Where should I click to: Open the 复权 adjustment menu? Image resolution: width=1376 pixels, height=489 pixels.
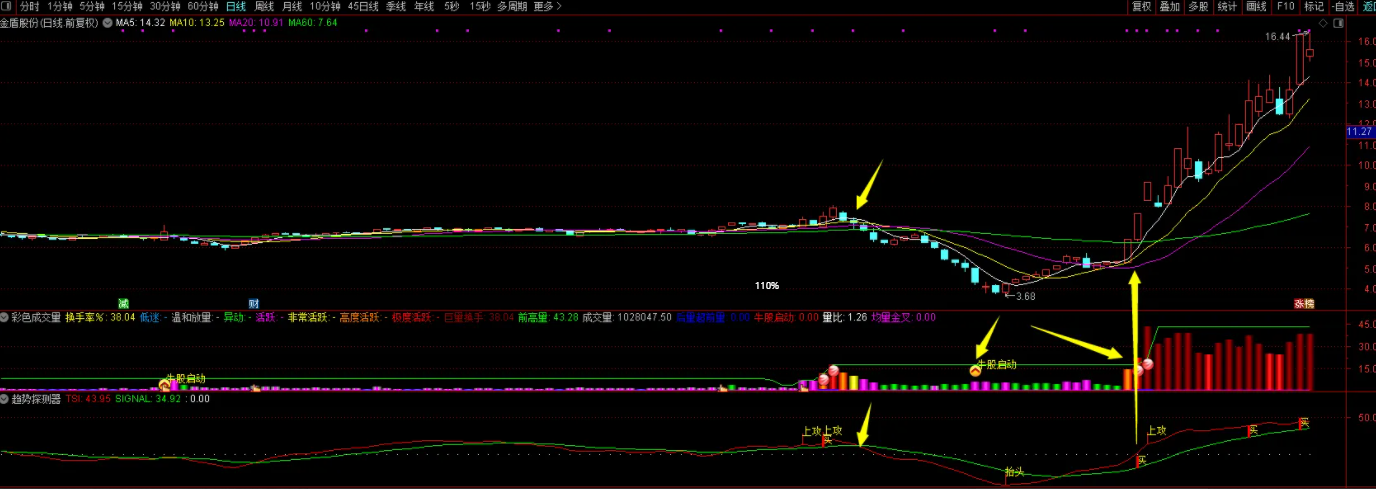(1141, 6)
